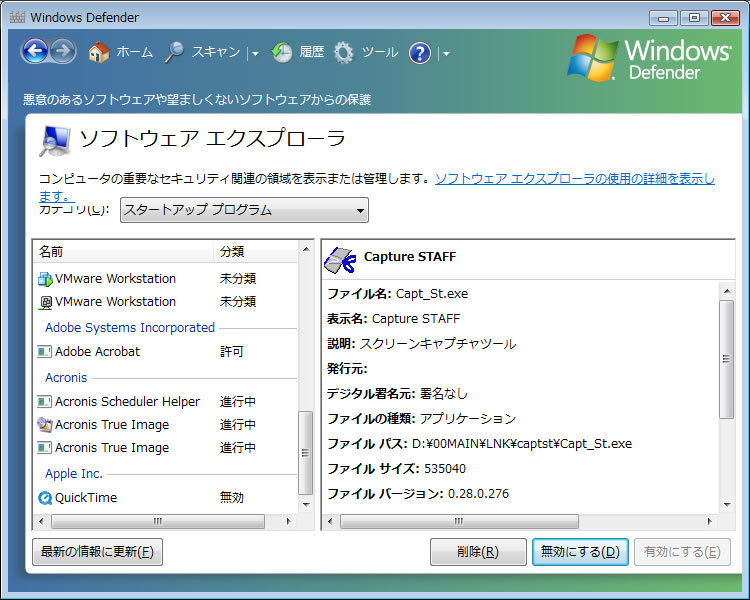Click the QuickTime status 無効

232,498
